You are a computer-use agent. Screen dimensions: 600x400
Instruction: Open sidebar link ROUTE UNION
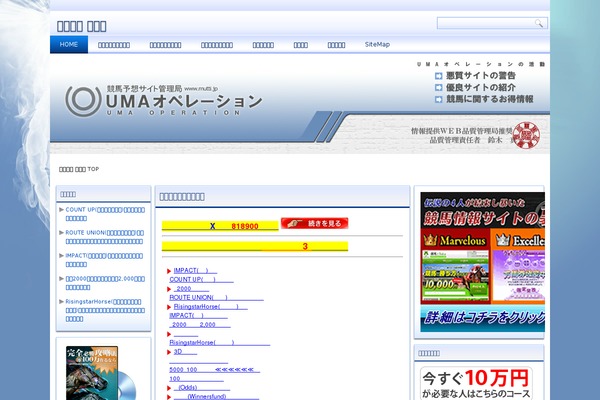click(x=104, y=237)
